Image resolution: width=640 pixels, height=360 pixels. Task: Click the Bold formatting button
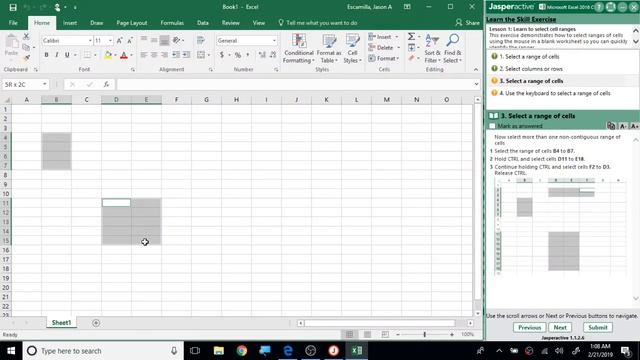(x=46, y=55)
